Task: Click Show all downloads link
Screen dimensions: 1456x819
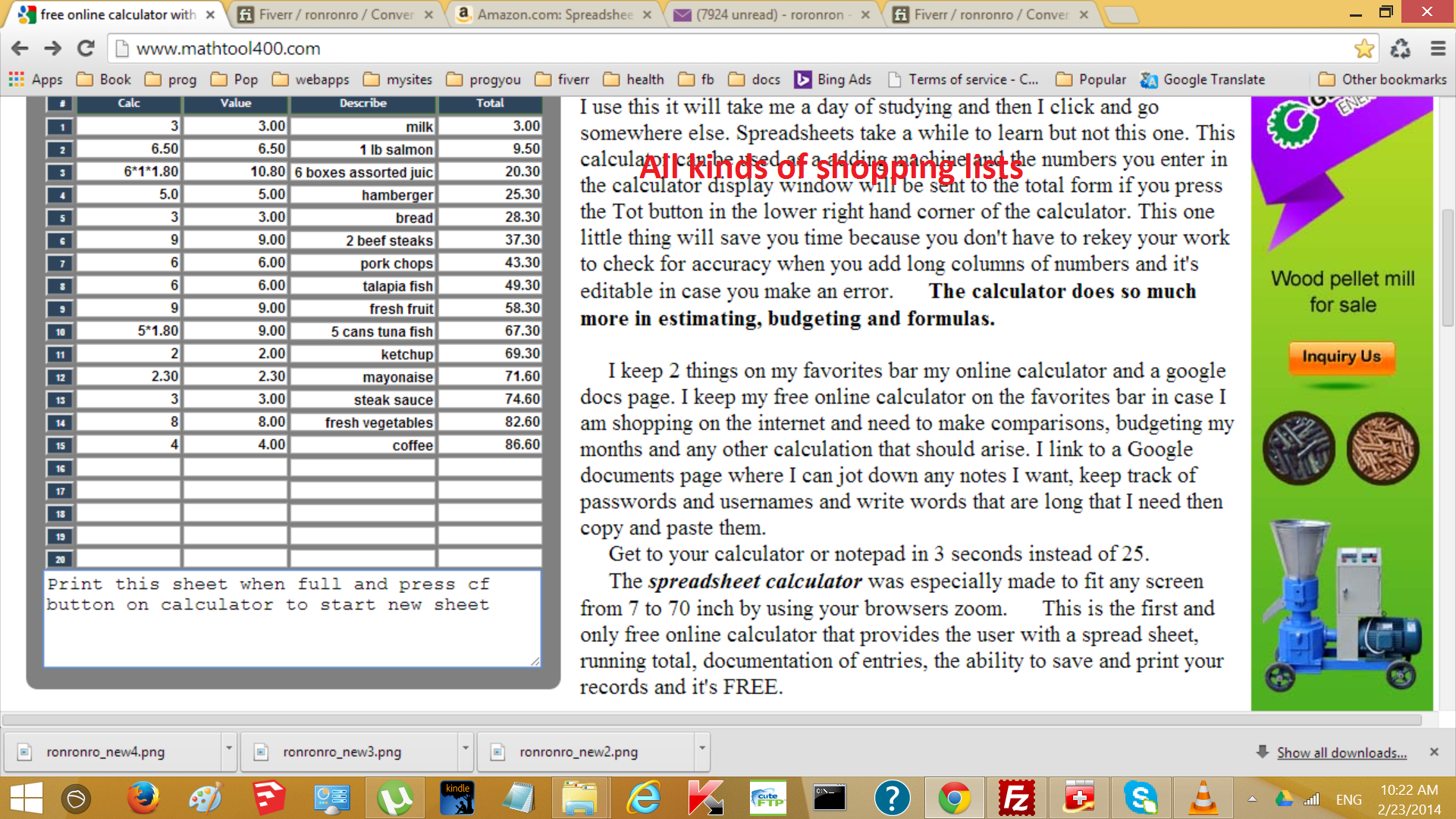Action: (x=1341, y=752)
